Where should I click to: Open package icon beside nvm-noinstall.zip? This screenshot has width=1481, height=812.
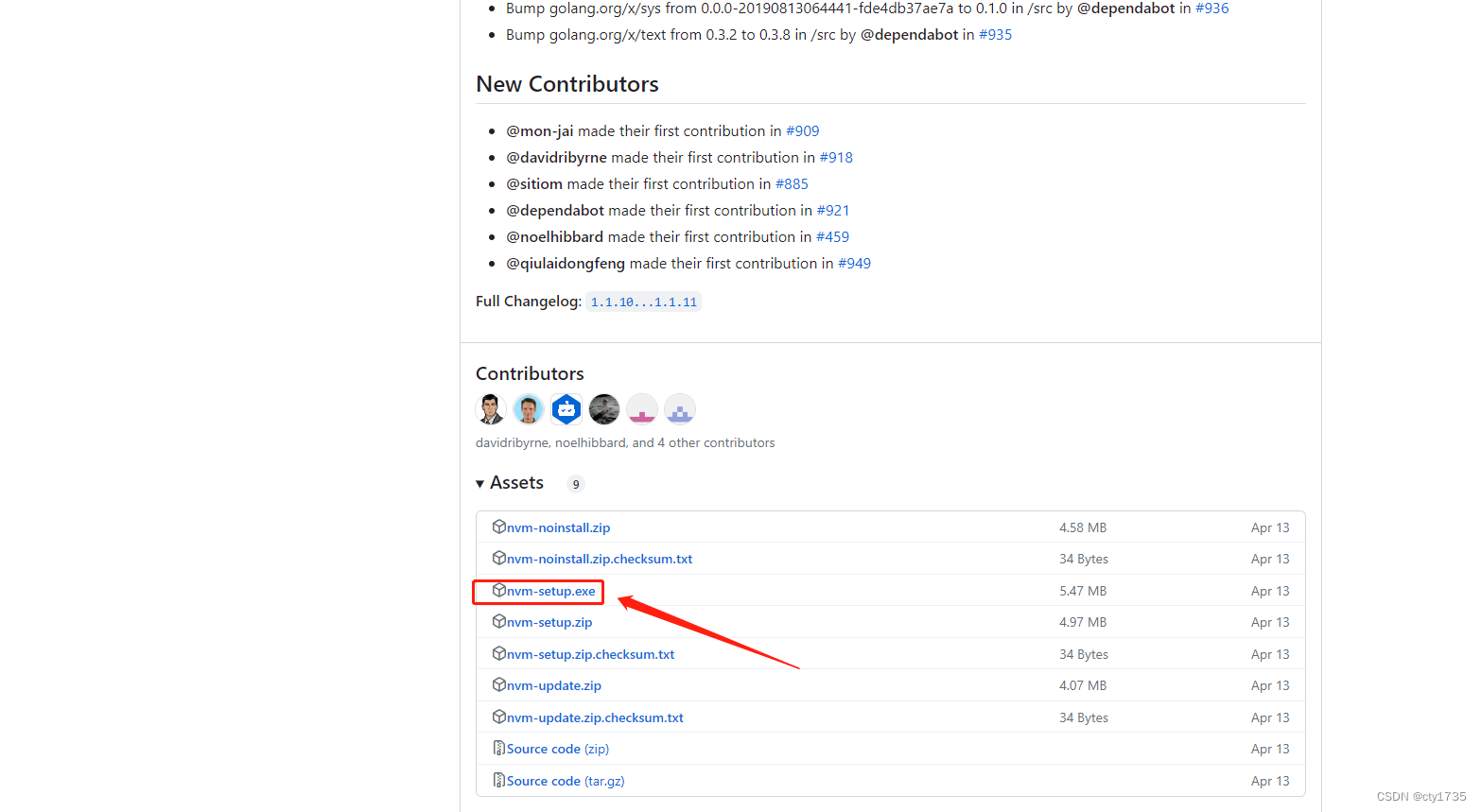tap(499, 527)
